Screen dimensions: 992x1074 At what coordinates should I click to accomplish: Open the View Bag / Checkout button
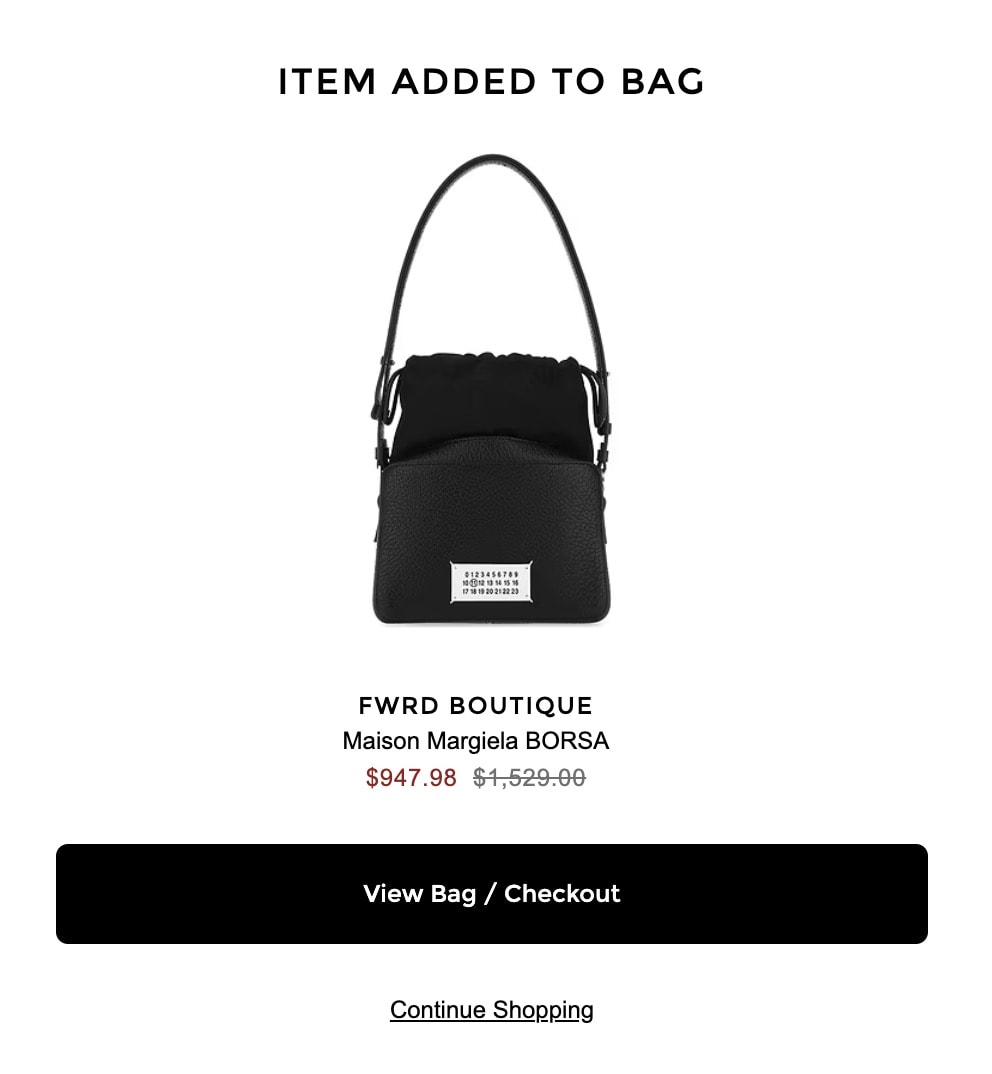tap(492, 894)
